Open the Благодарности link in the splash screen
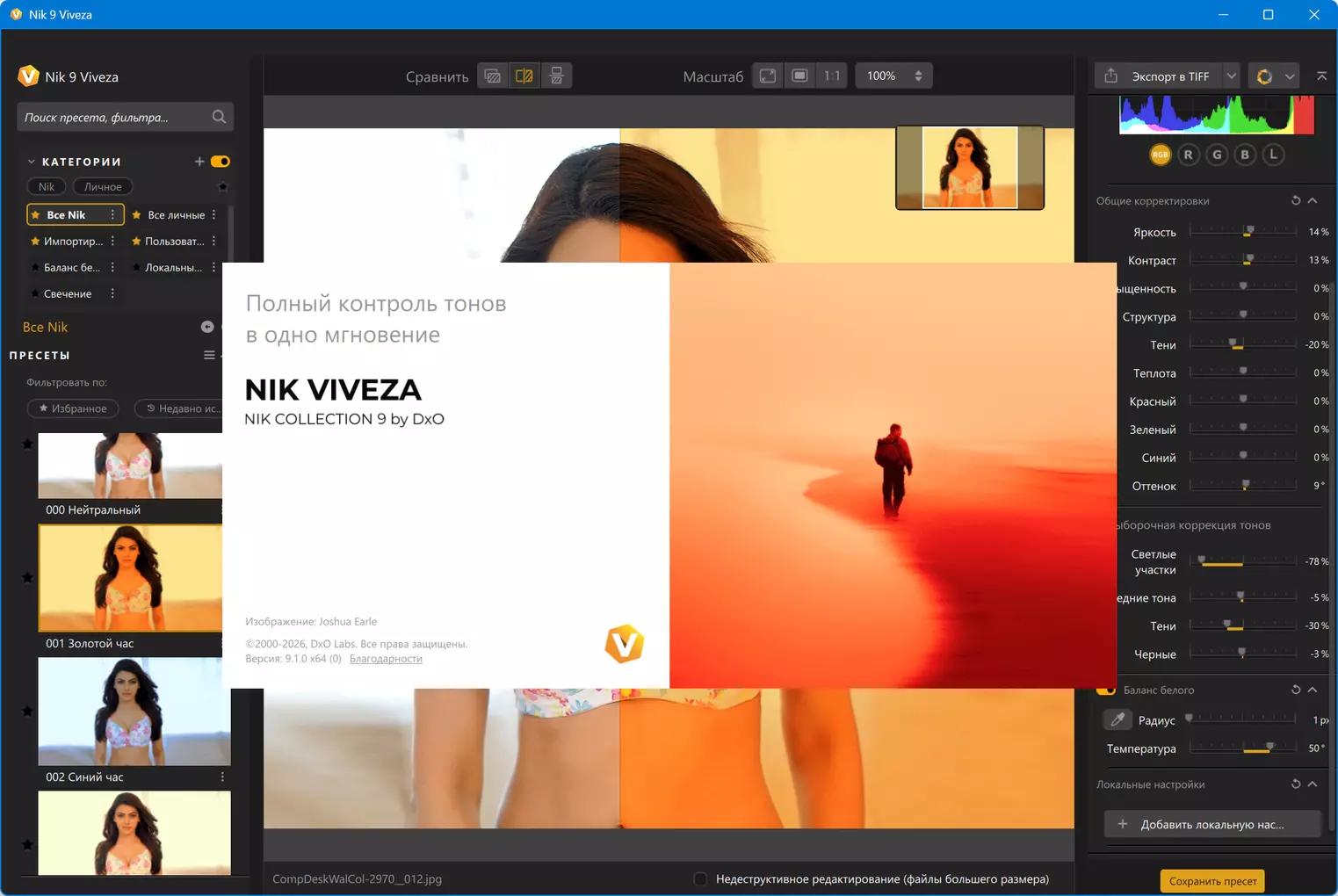1338x896 pixels. 386,659
